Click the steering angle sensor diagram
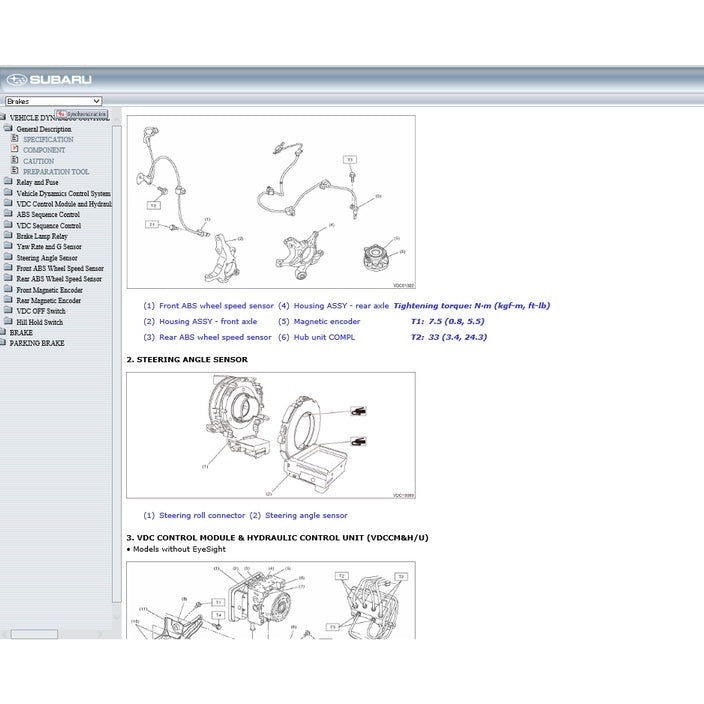Screen dimensions: 704x704 (270, 435)
